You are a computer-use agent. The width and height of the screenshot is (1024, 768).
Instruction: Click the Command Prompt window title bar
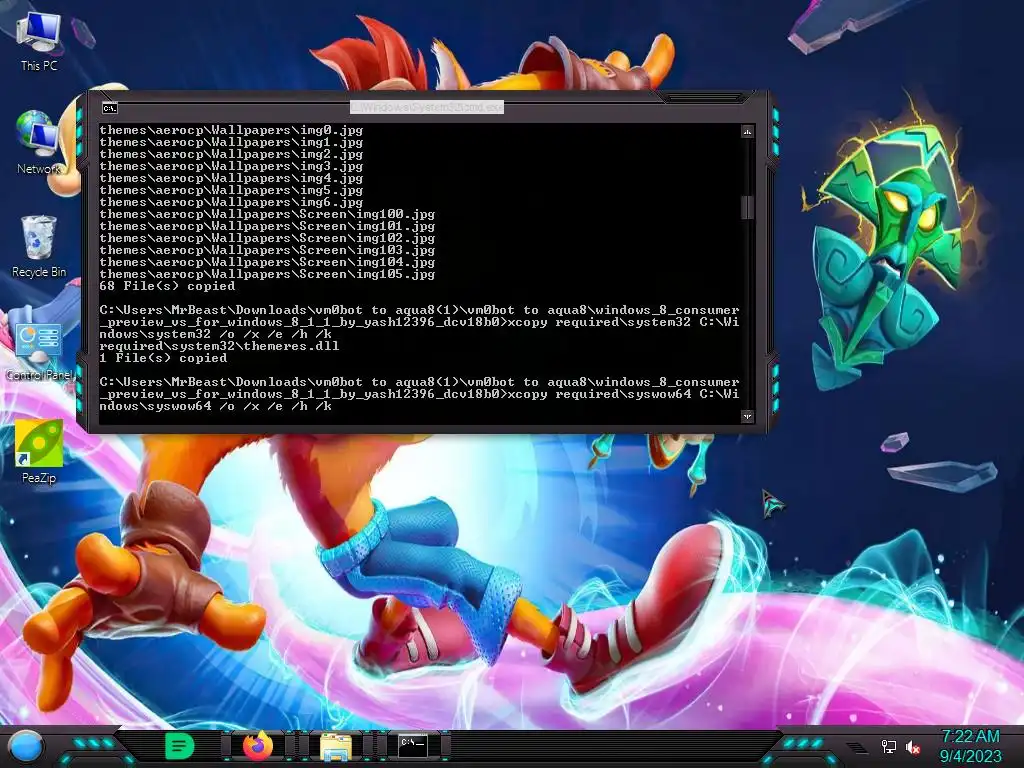click(x=426, y=106)
